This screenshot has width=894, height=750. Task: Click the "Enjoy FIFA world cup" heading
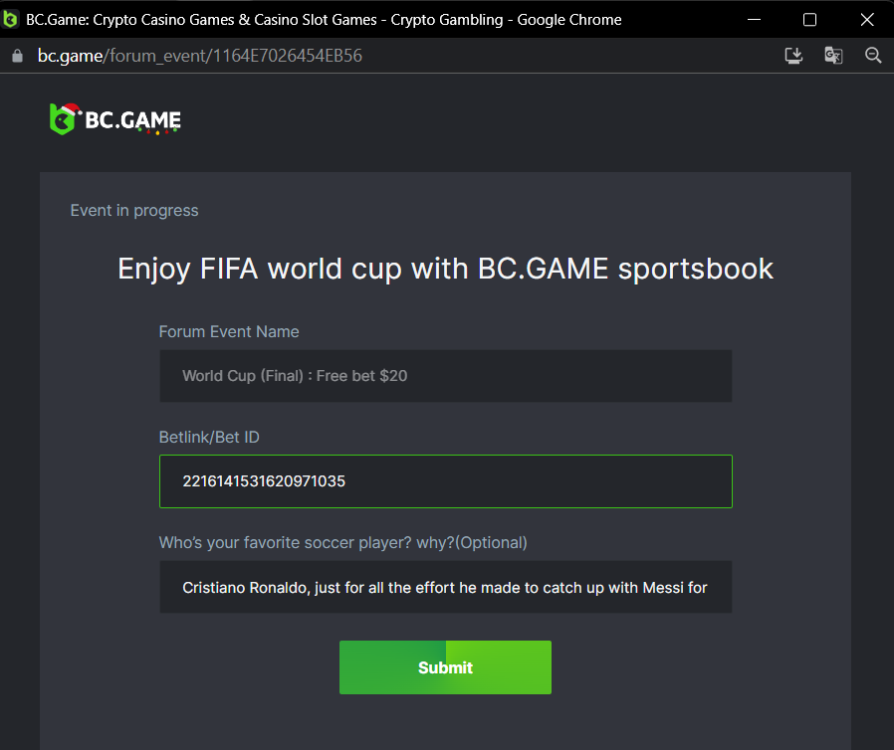pyautogui.click(x=445, y=268)
